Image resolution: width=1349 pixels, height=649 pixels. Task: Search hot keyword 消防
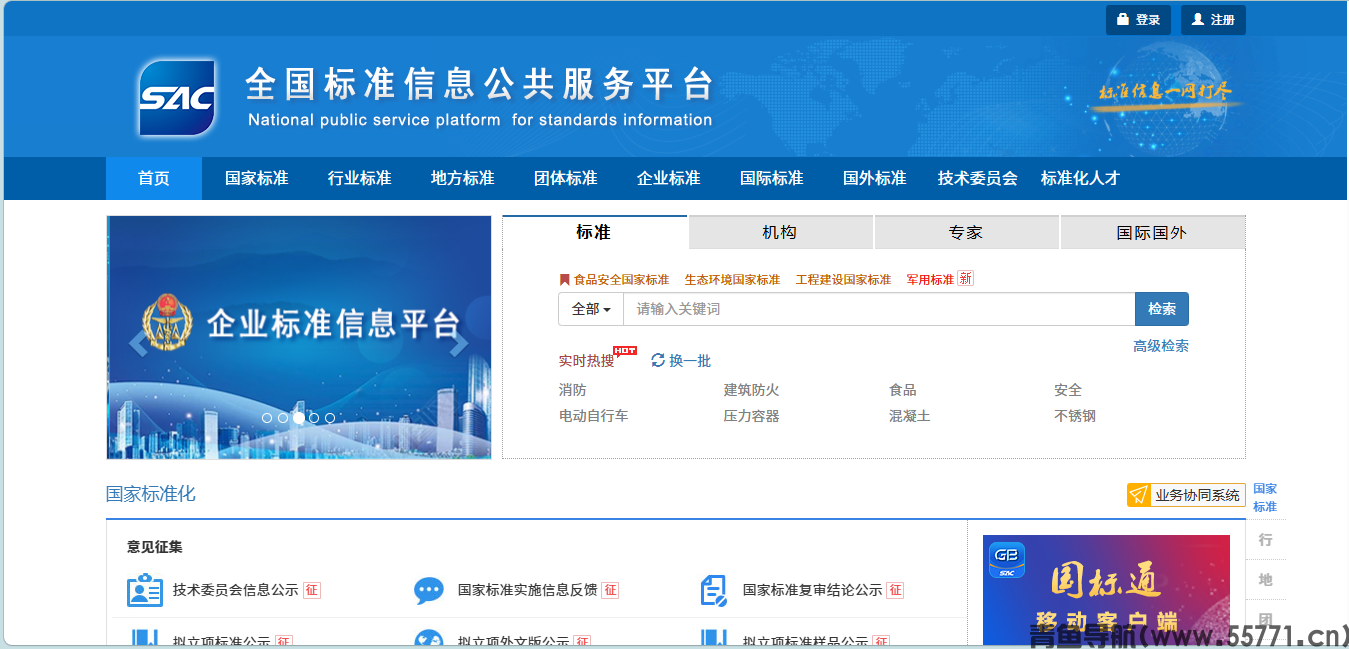click(573, 390)
